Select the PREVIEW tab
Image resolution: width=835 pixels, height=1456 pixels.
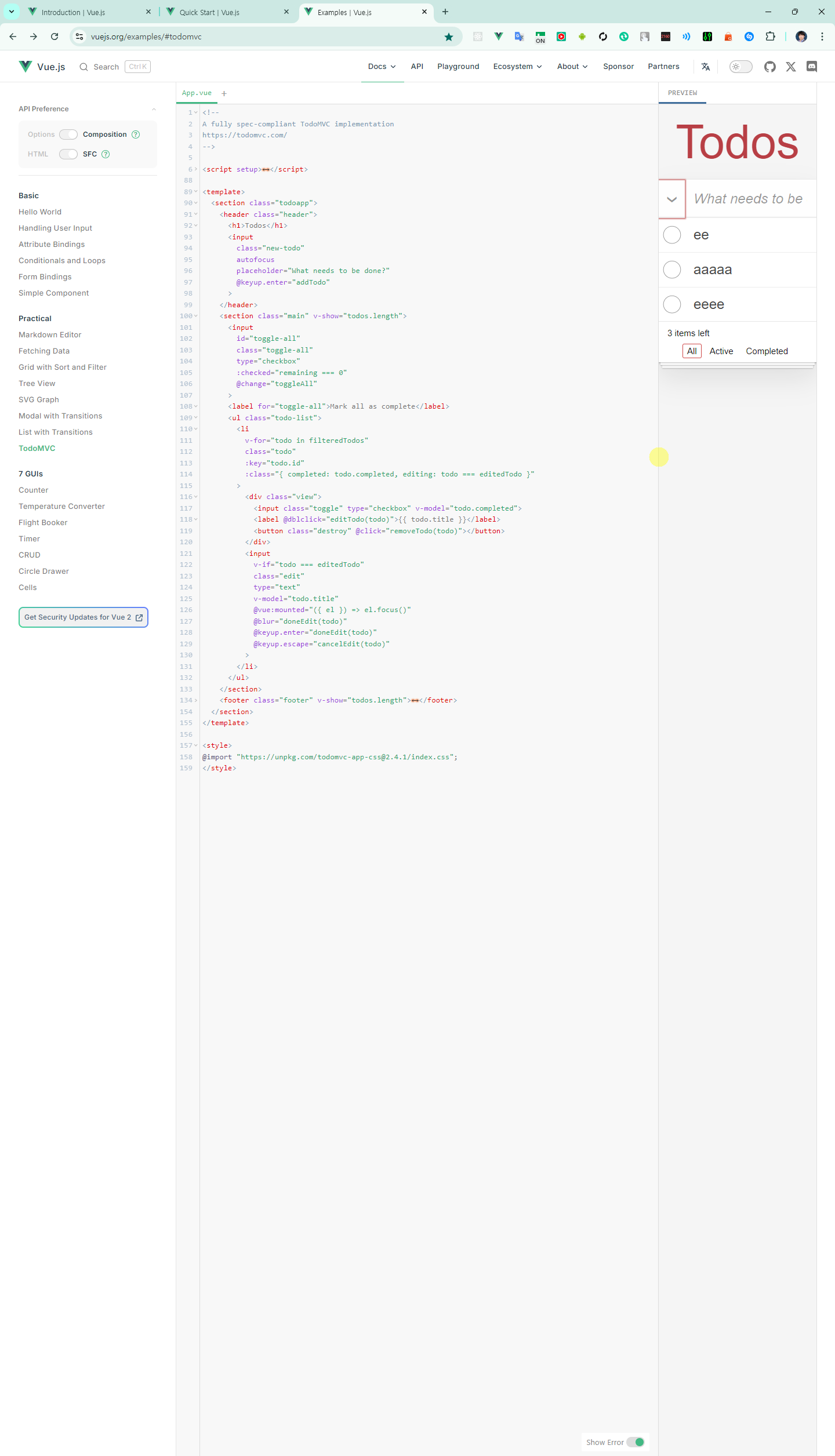(x=682, y=93)
